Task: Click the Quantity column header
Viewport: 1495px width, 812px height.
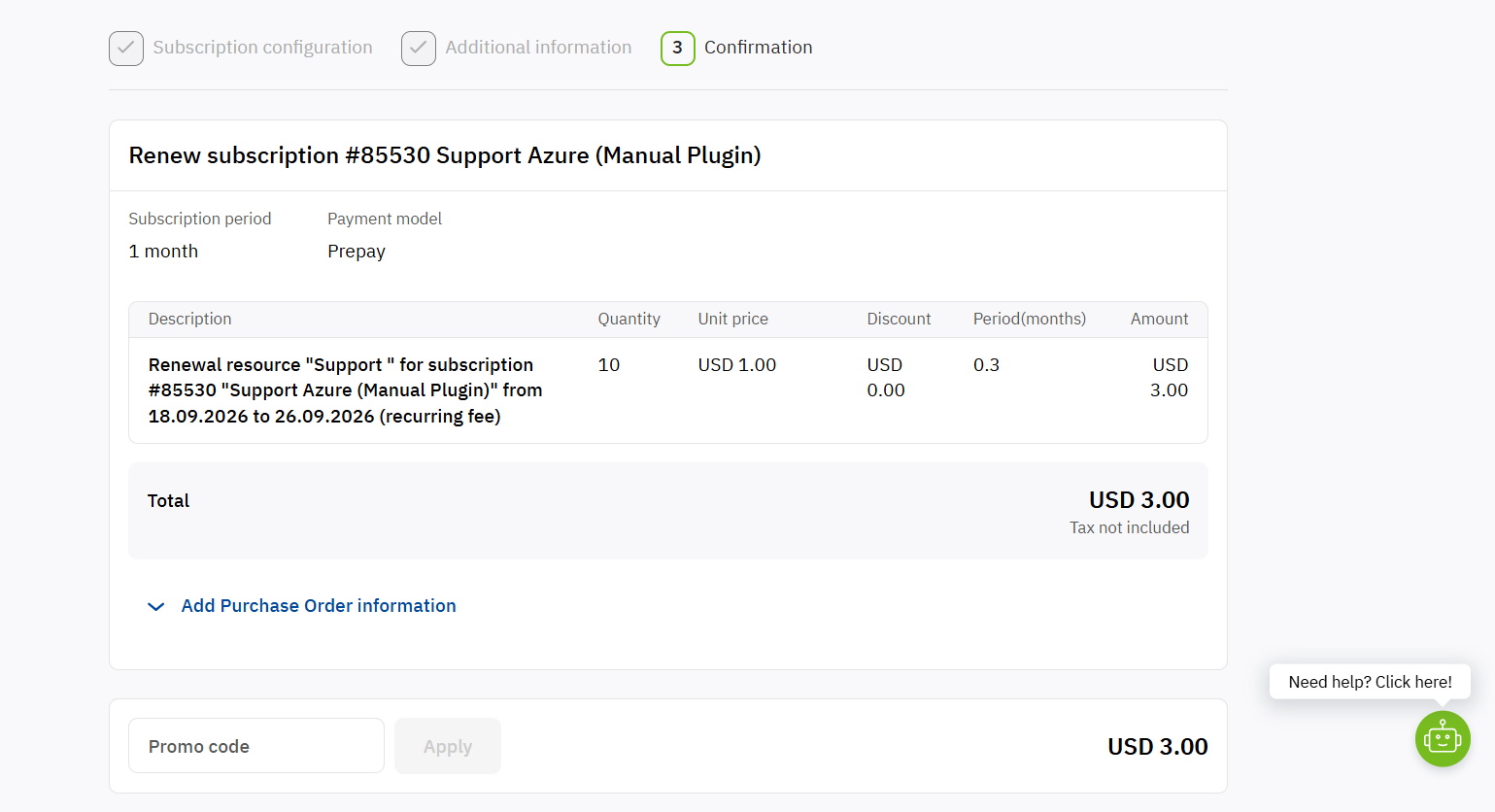Action: (629, 319)
